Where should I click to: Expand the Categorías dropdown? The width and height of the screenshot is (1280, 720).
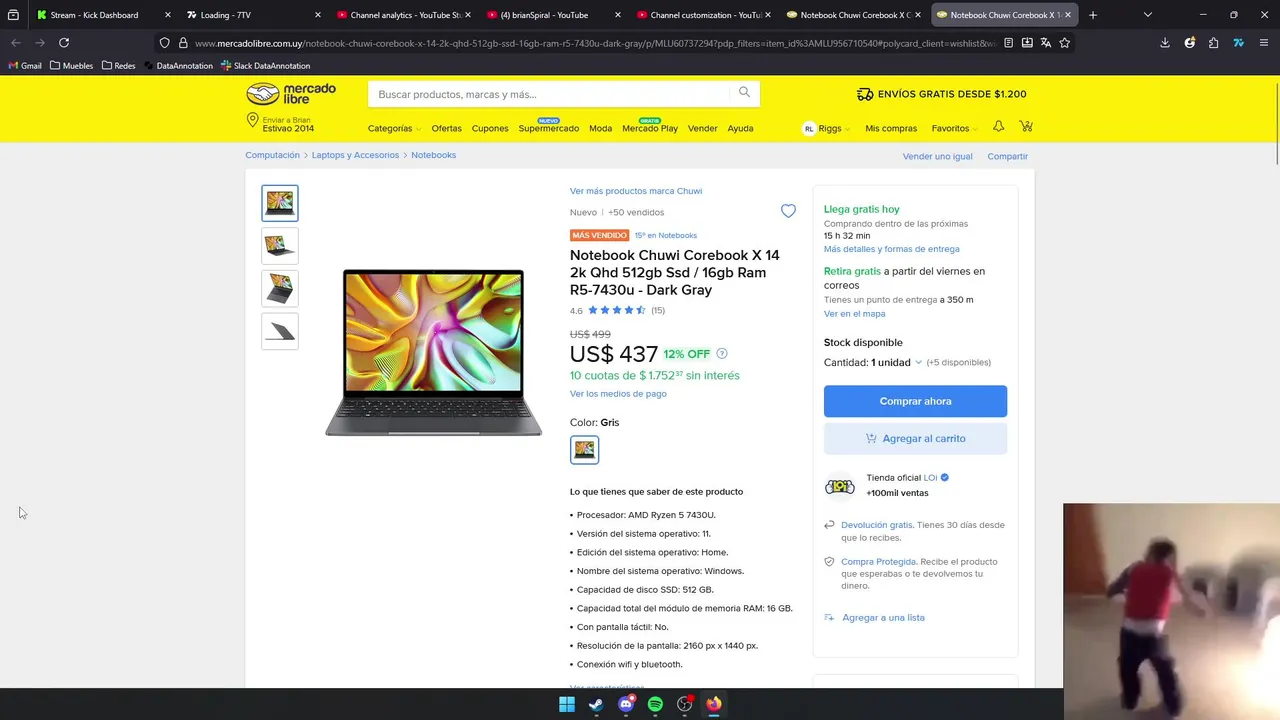click(x=394, y=128)
